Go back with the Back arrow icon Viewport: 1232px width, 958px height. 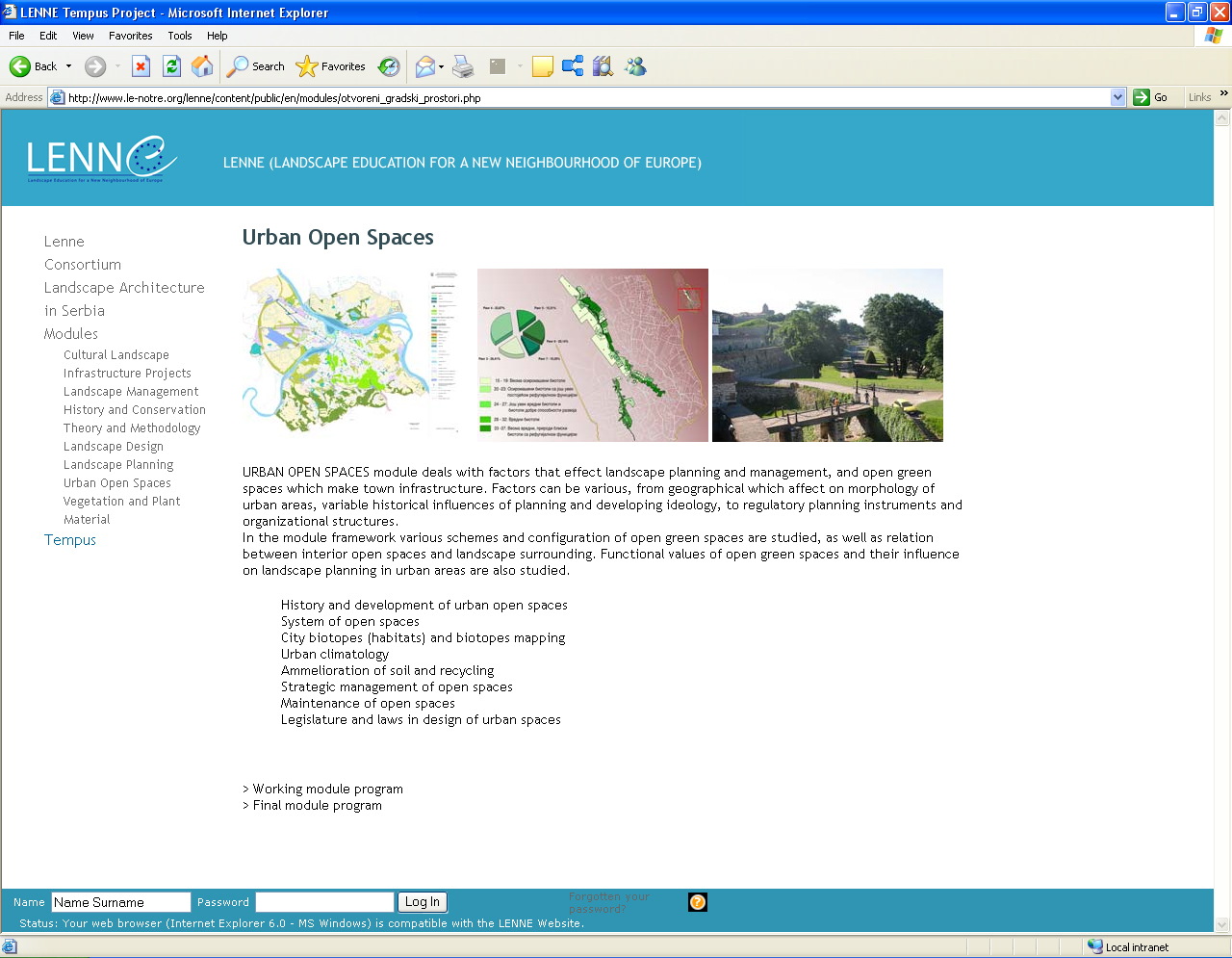pos(19,66)
